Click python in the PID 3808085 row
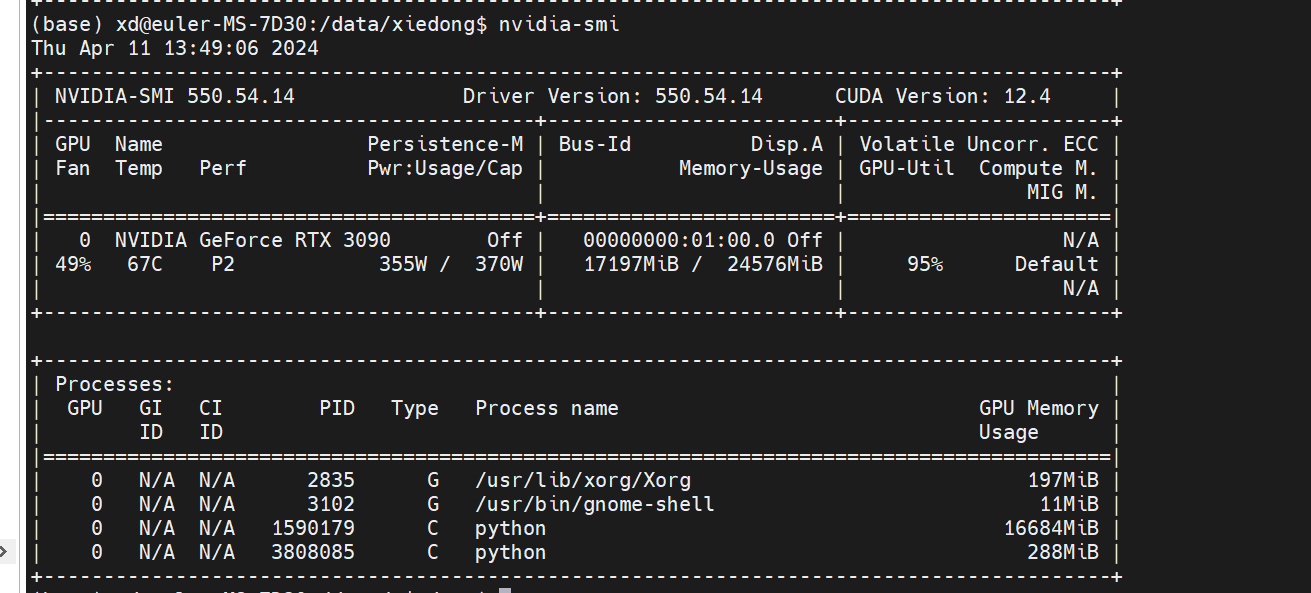The width and height of the screenshot is (1311, 593). pos(511,552)
